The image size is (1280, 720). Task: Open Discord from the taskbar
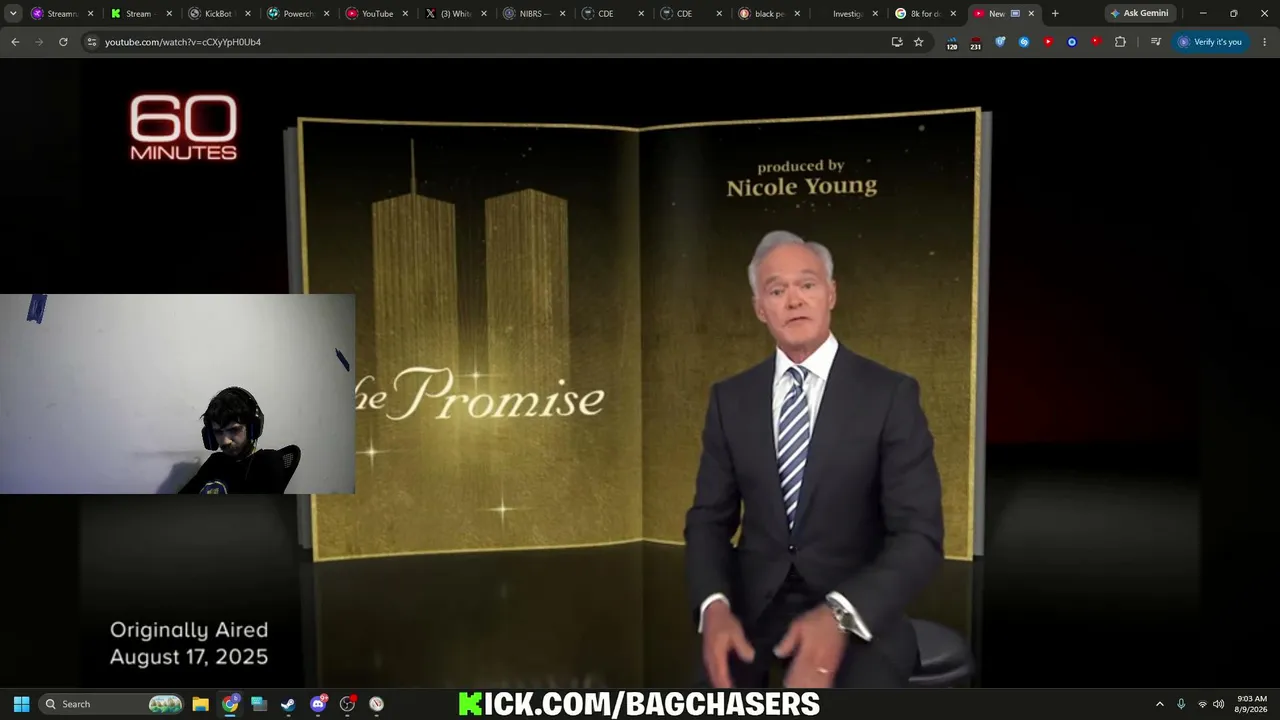[x=318, y=704]
